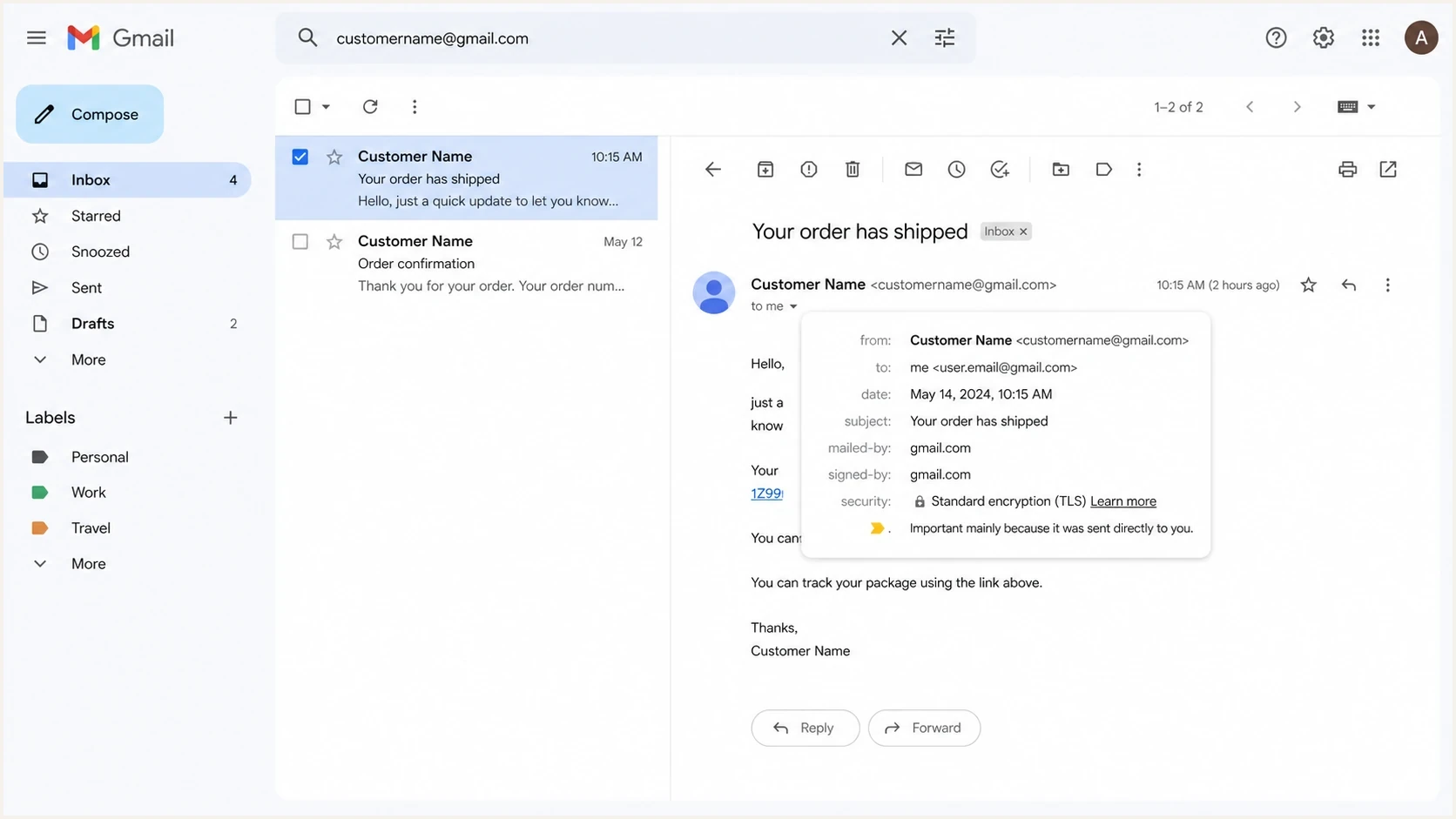Open more email actions in toolbar

(x=1139, y=169)
